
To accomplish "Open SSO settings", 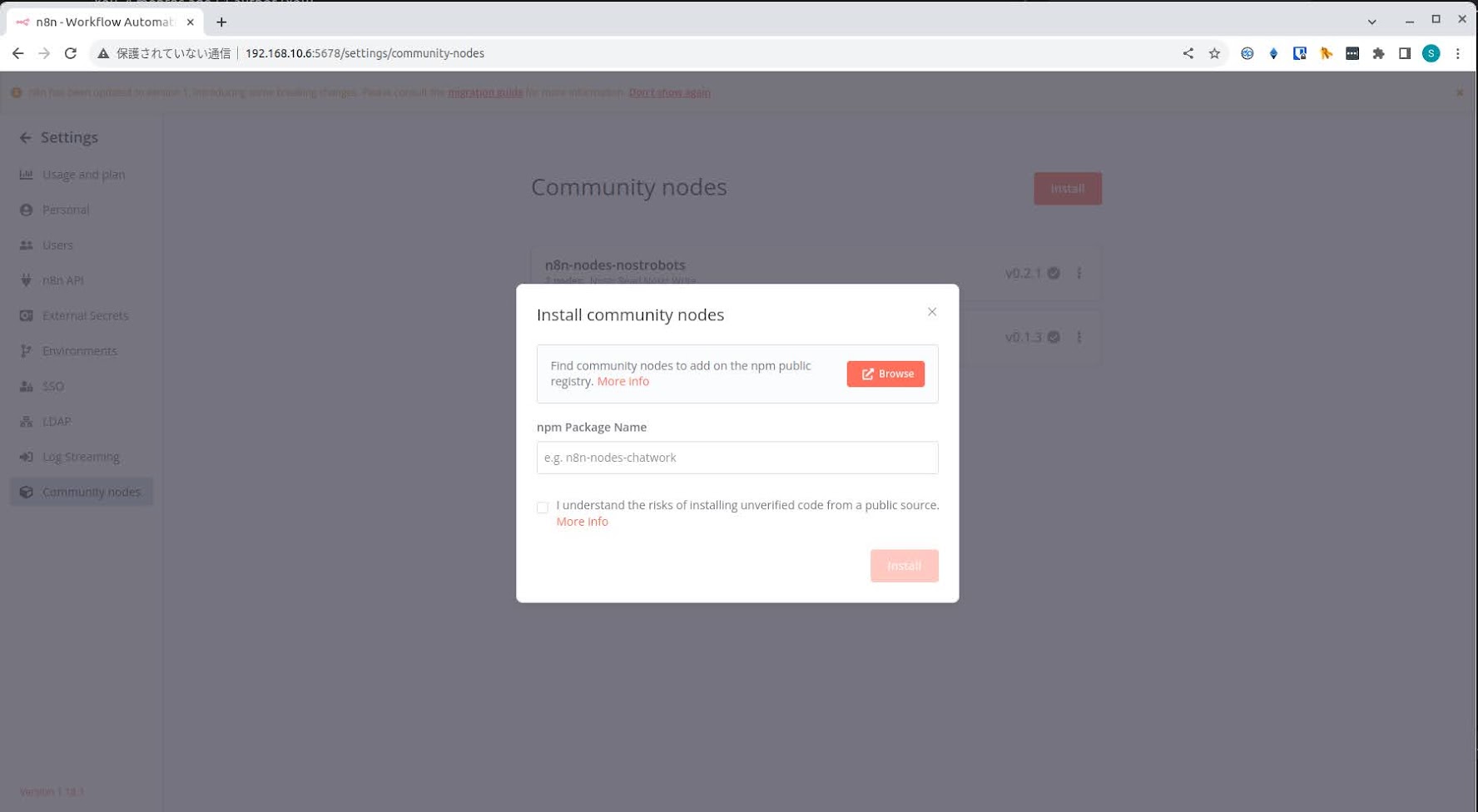I will point(82,386).
